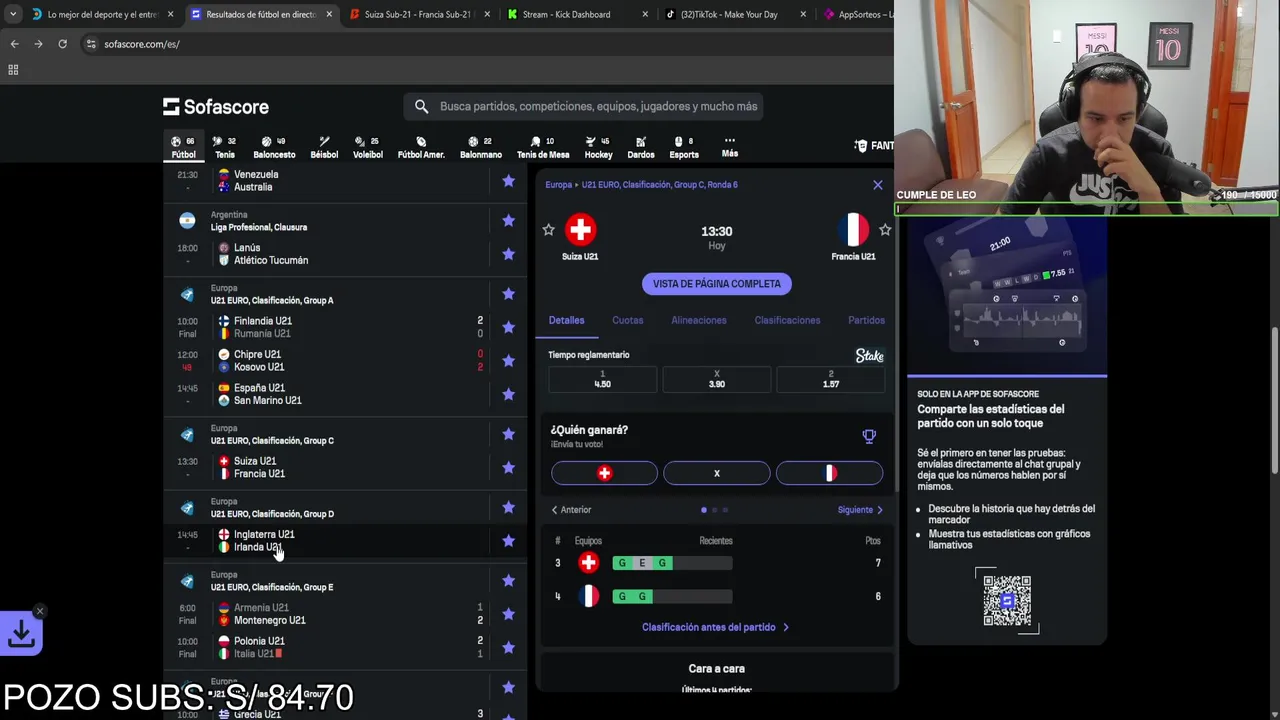Switch to the Cuotas tab
Screen dimensions: 1280x720
[x=627, y=320]
